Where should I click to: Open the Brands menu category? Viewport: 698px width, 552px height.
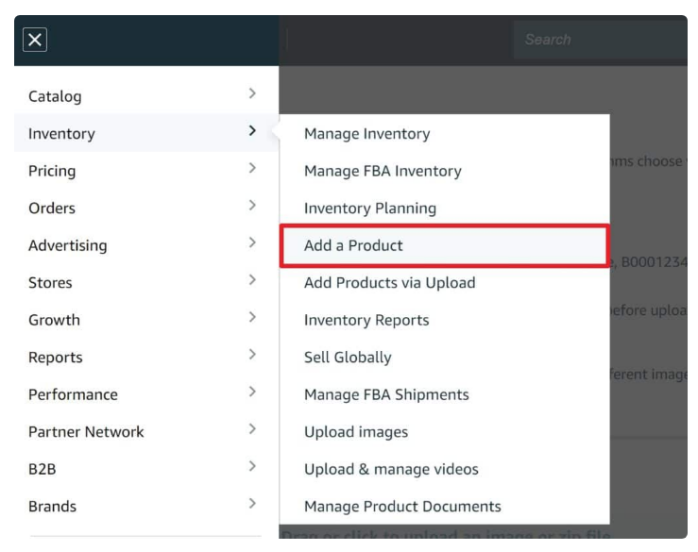pyautogui.click(x=146, y=507)
